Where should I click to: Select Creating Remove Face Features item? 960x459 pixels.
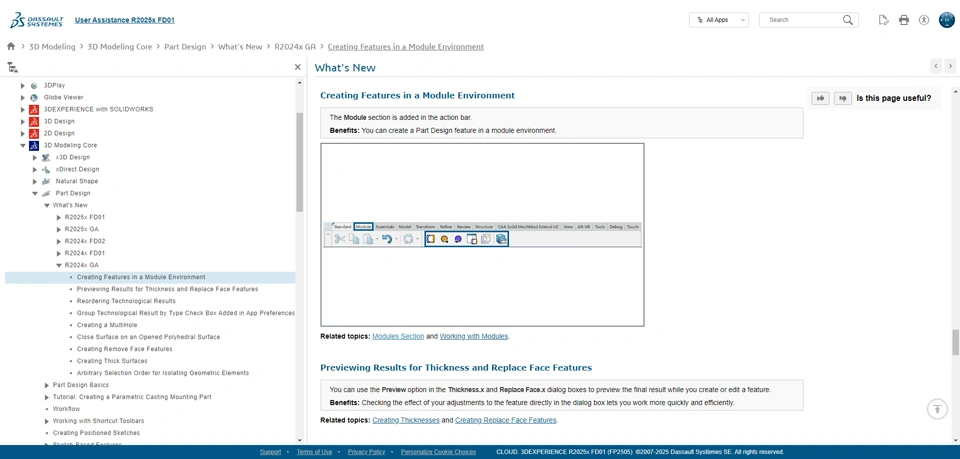point(125,349)
